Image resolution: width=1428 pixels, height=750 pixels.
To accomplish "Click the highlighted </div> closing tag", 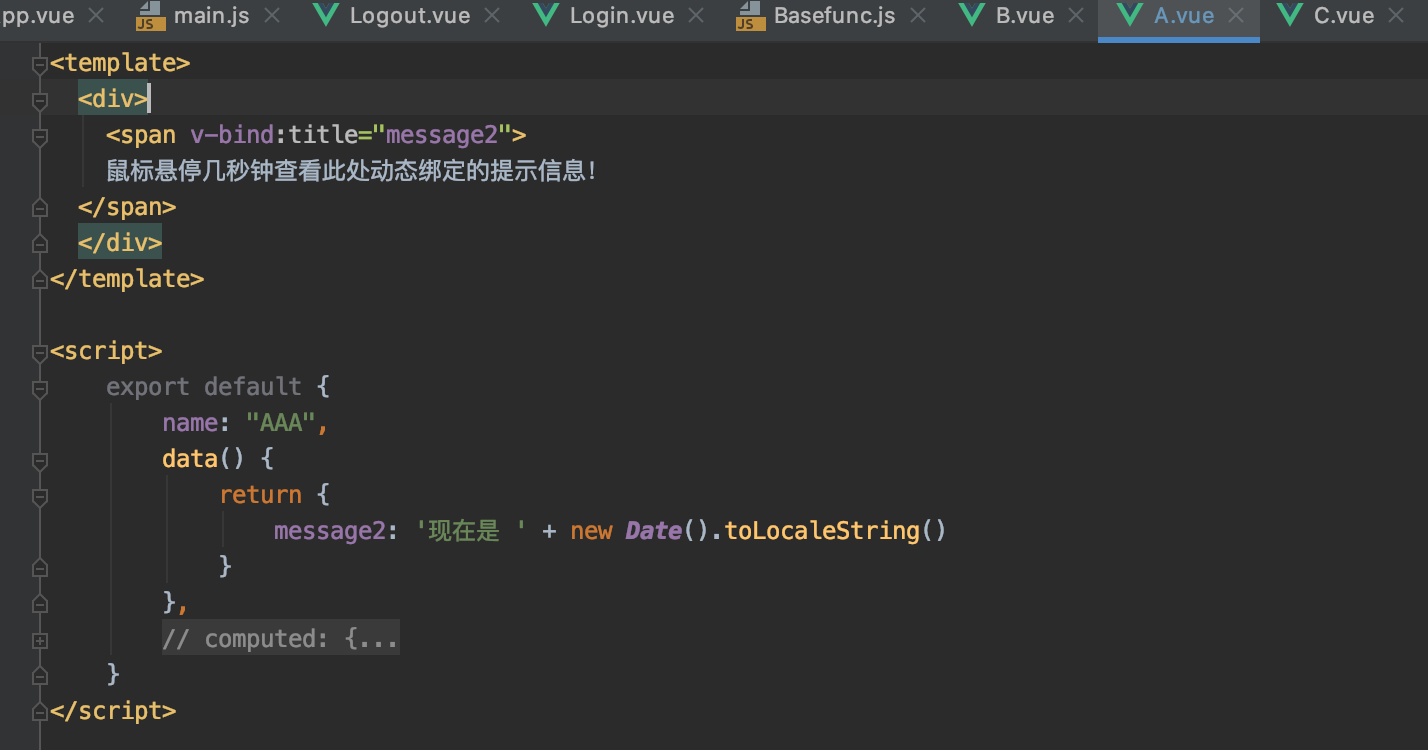I will 120,243.
